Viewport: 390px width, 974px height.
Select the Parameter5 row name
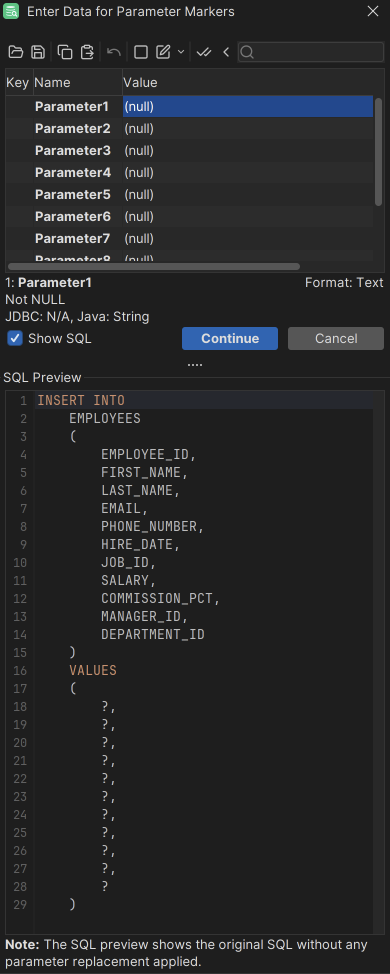tap(73, 194)
